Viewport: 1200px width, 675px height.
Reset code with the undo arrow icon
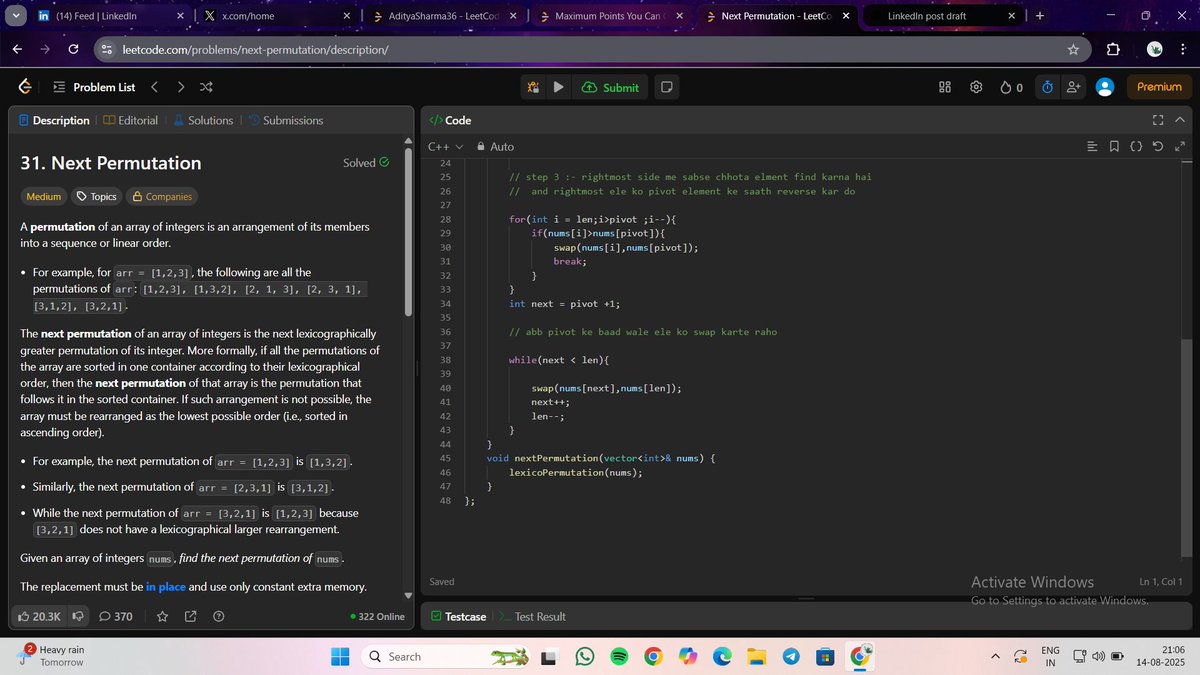coord(1159,147)
